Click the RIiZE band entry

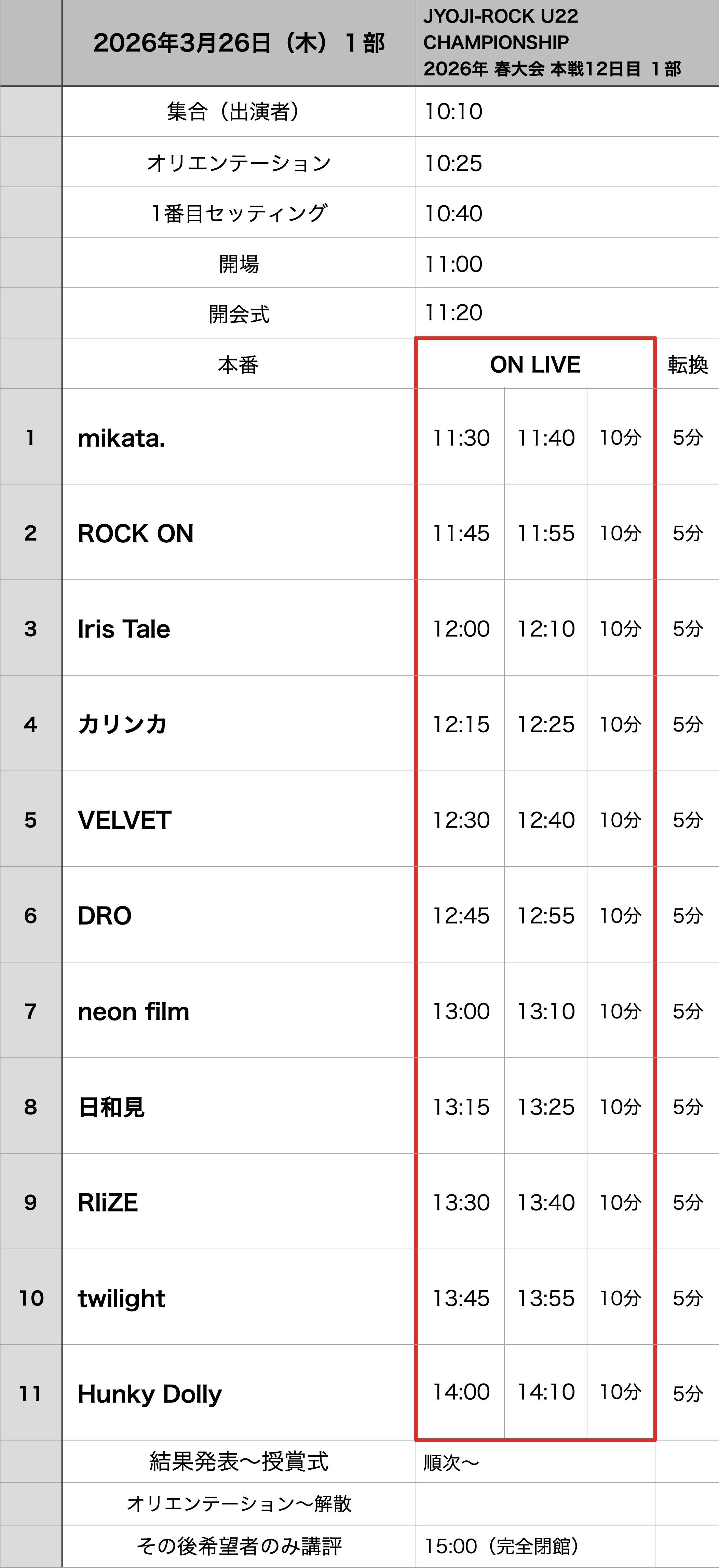click(x=108, y=1203)
